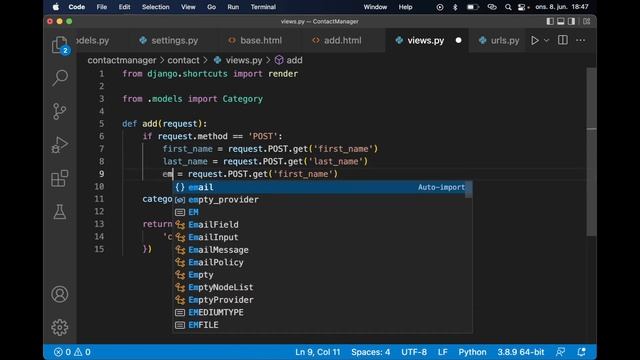640x360 pixels.
Task: Select EM constant suggestion
Action: [322, 212]
